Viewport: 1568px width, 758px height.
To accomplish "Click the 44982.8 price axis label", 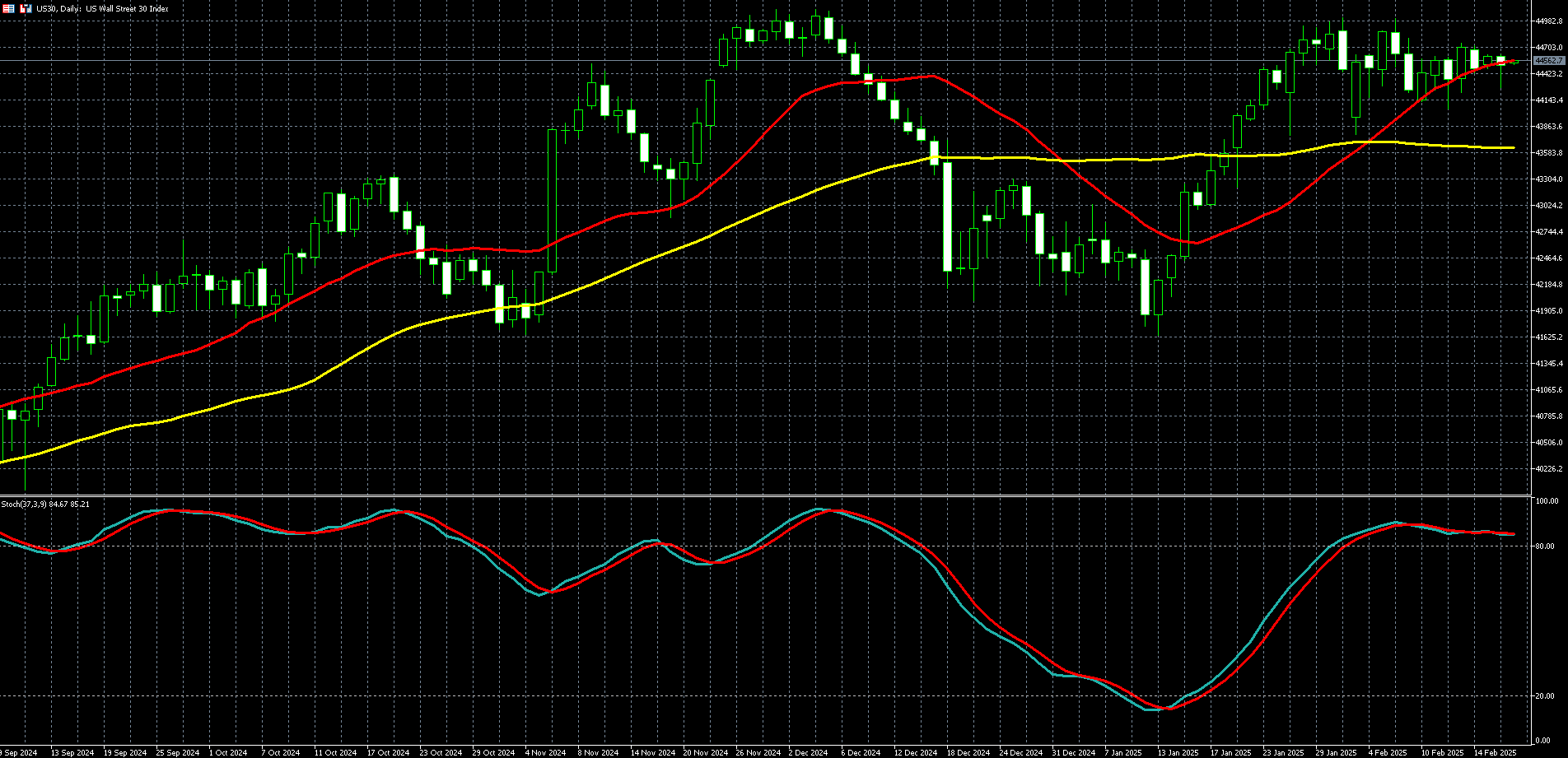I will (1549, 21).
